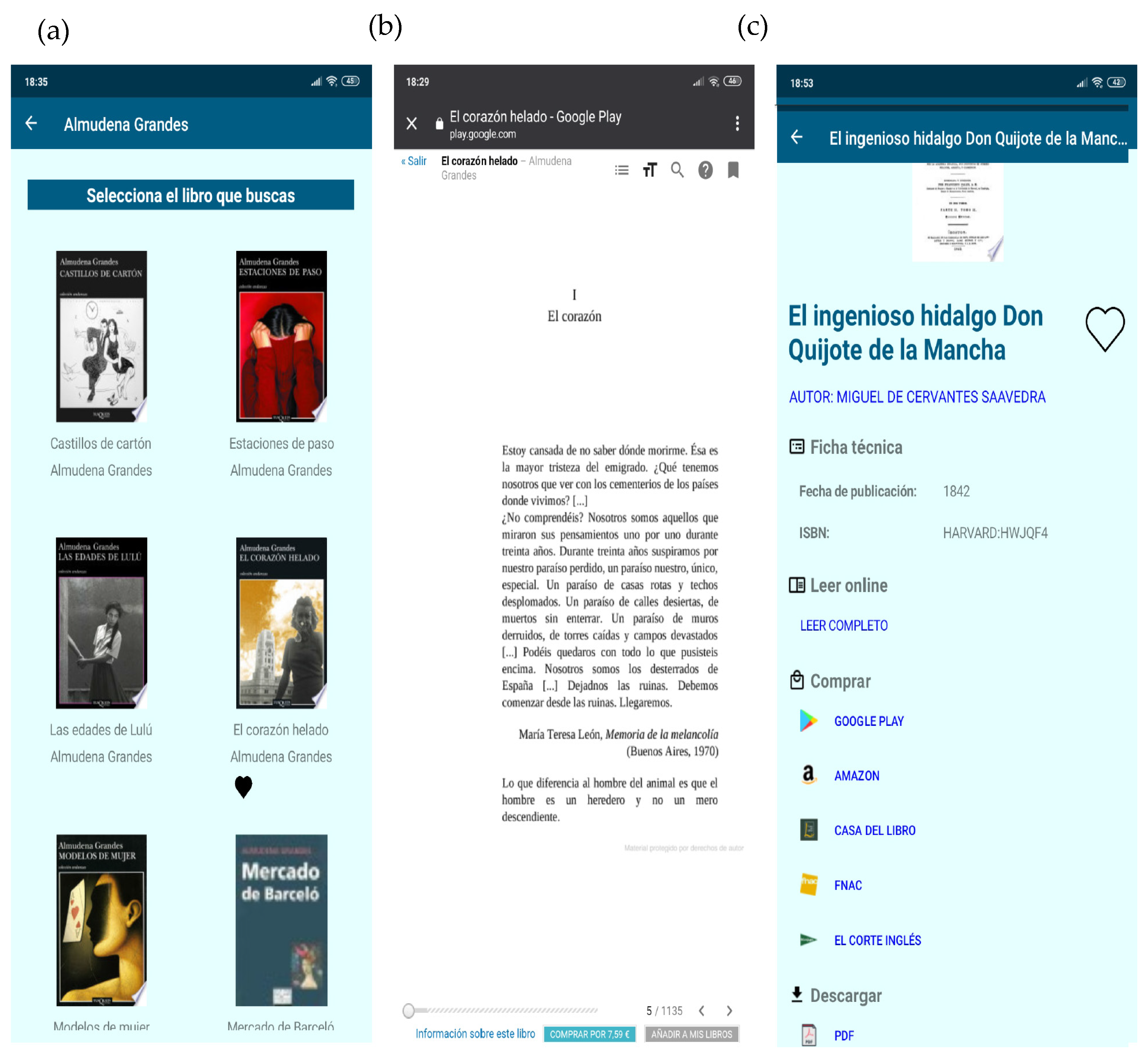Viewport: 1148px width, 1059px height.
Task: Go to next page in reader
Action: click(729, 1011)
